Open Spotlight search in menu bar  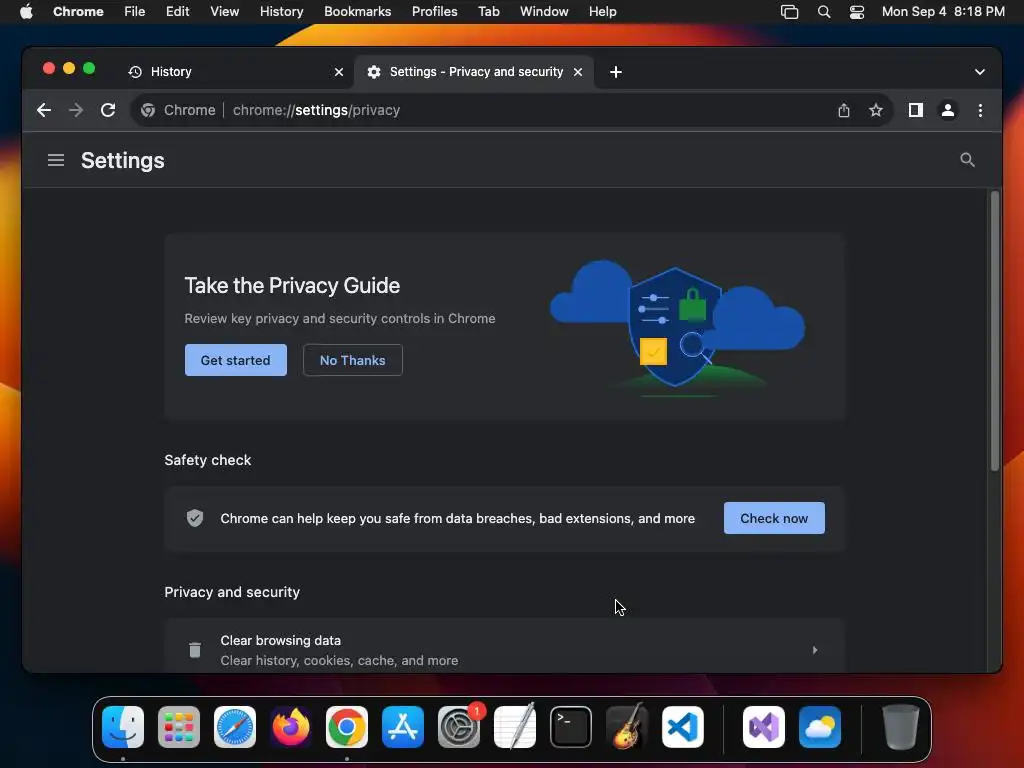point(824,12)
